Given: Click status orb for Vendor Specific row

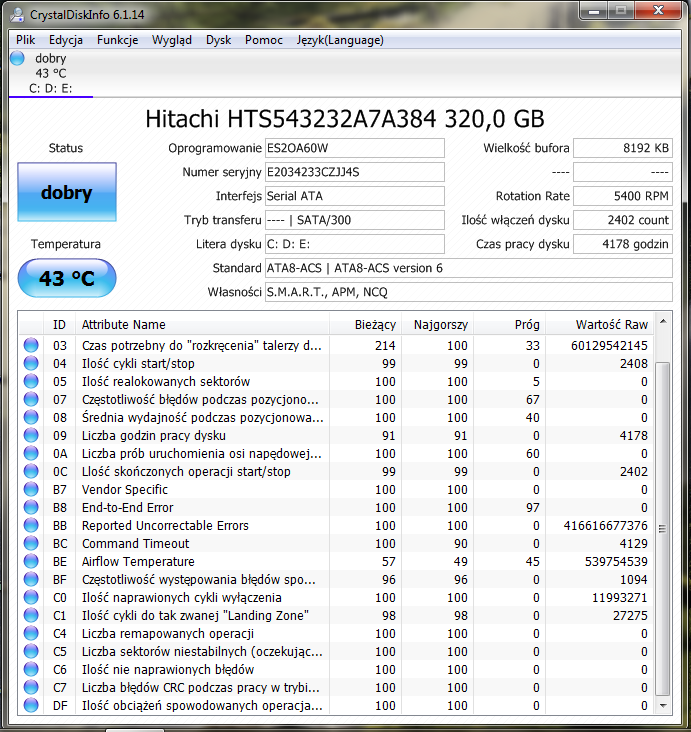Looking at the screenshot, I should tap(31, 489).
